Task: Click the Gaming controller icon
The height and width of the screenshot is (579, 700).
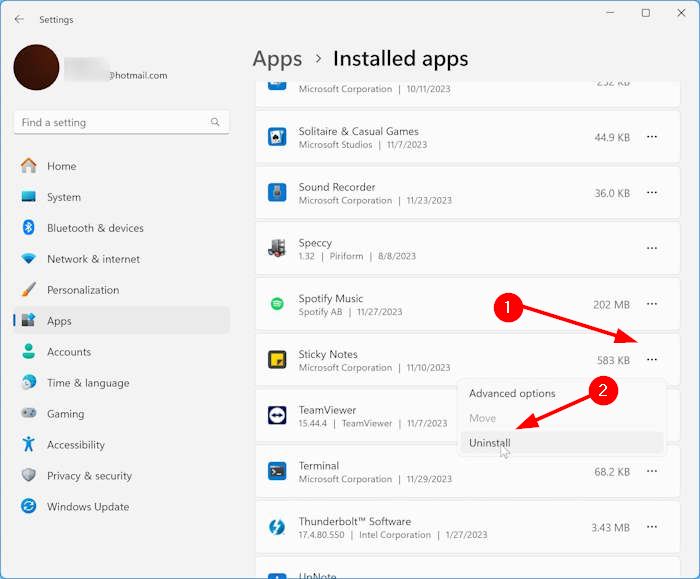Action: tap(29, 413)
